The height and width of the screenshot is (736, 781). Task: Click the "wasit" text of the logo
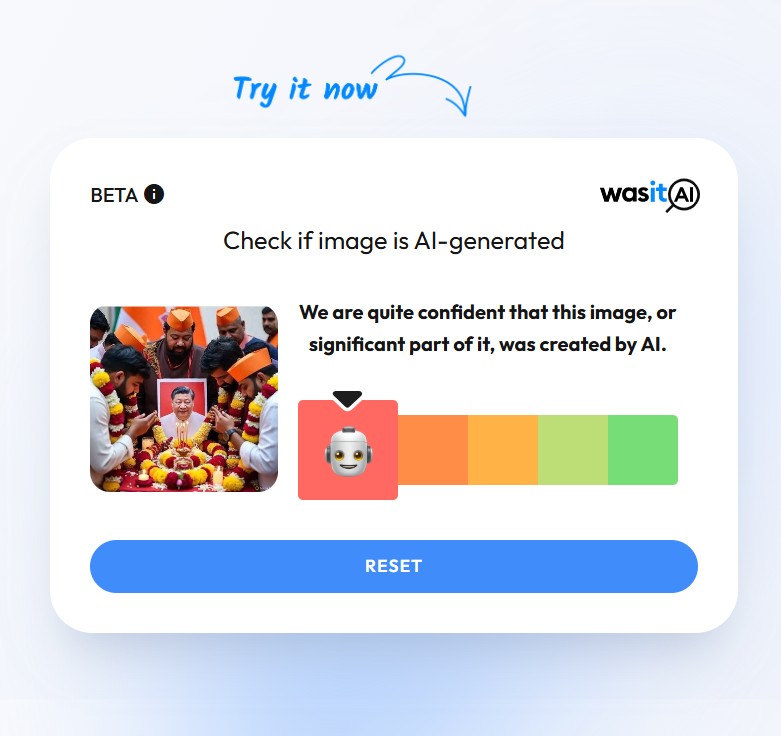[633, 193]
